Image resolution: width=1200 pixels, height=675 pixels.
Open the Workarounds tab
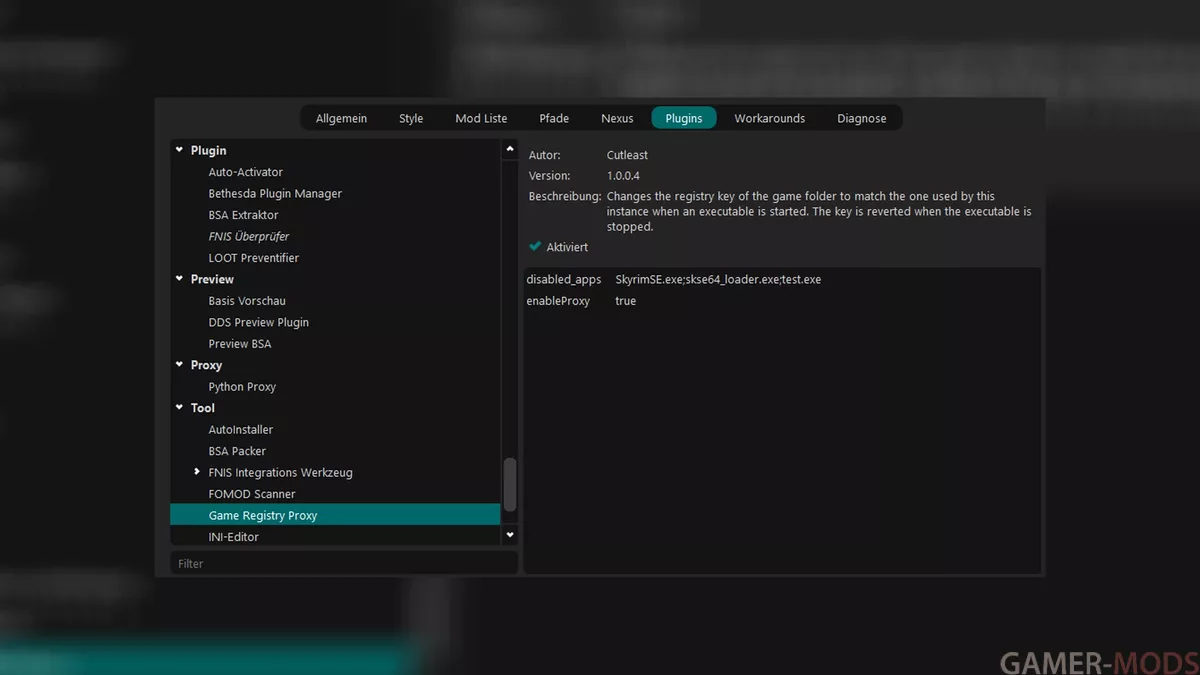pos(769,118)
